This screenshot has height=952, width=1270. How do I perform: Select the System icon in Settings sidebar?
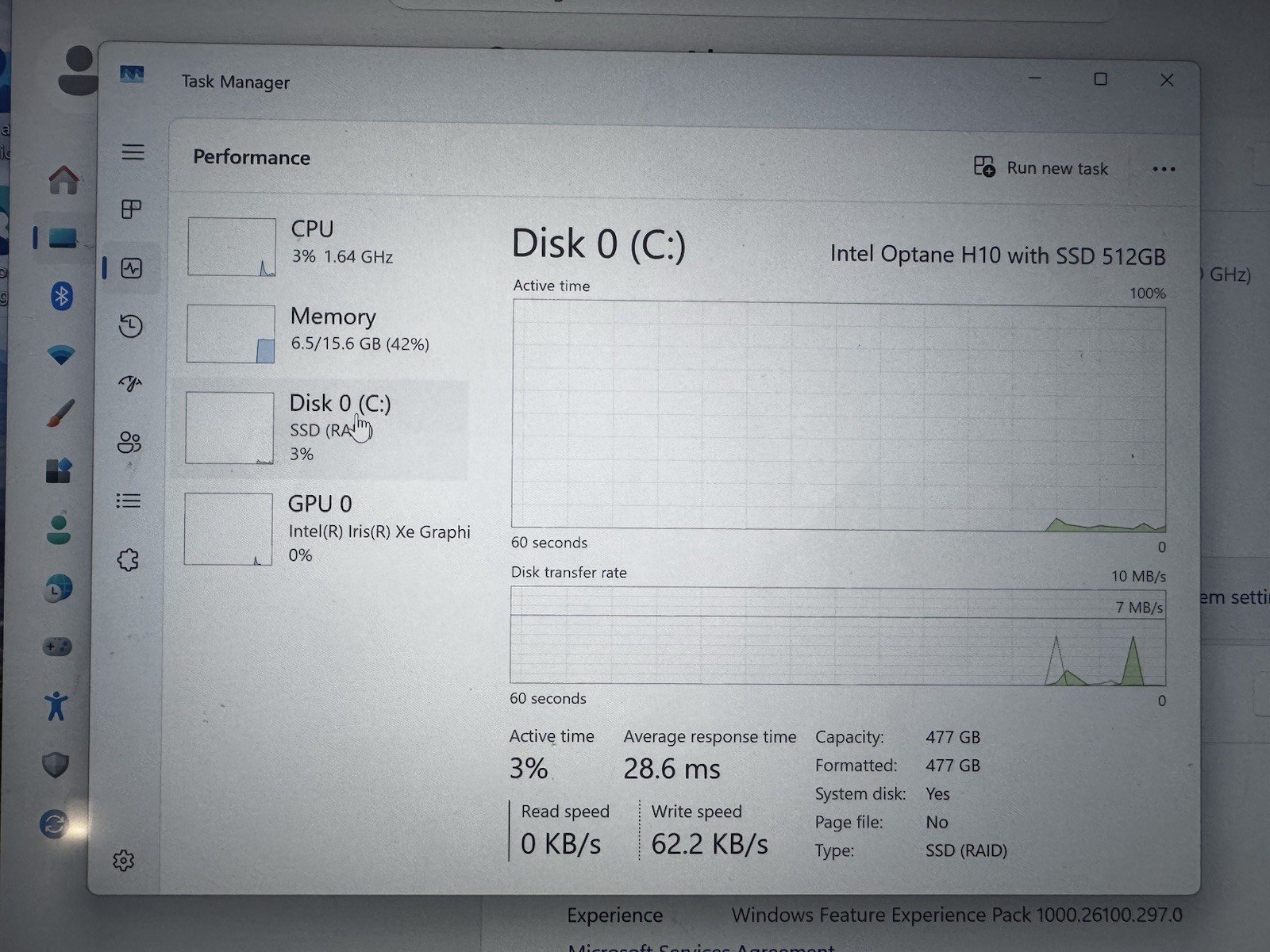[63, 237]
